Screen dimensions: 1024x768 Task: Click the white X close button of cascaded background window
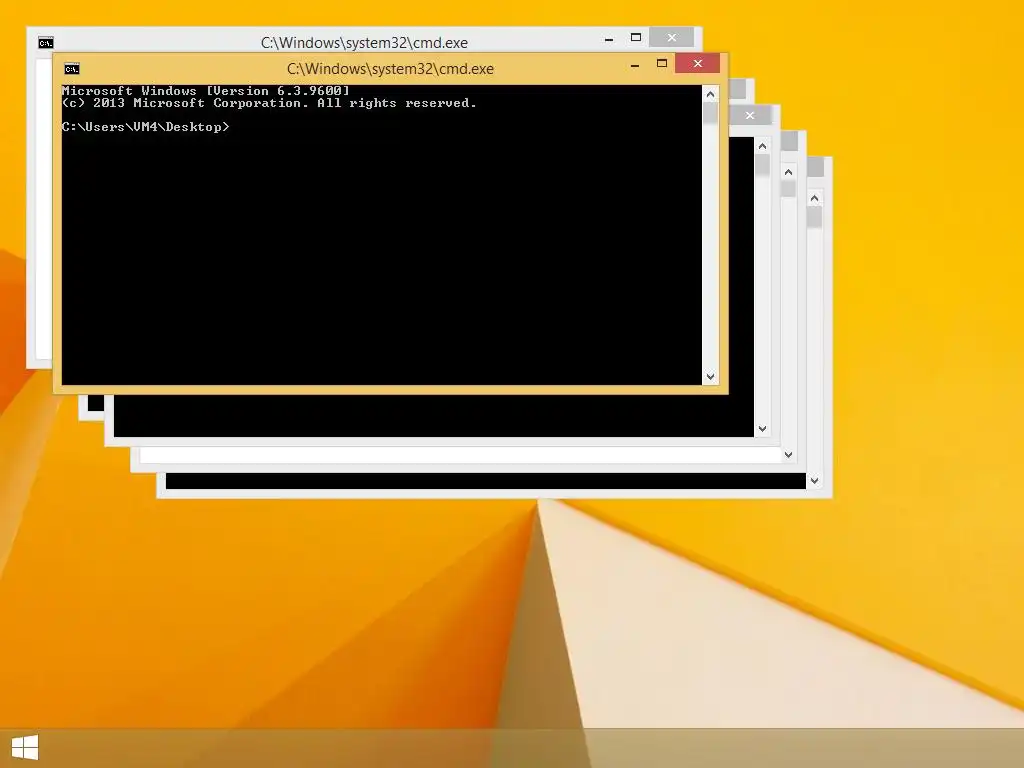click(x=750, y=115)
